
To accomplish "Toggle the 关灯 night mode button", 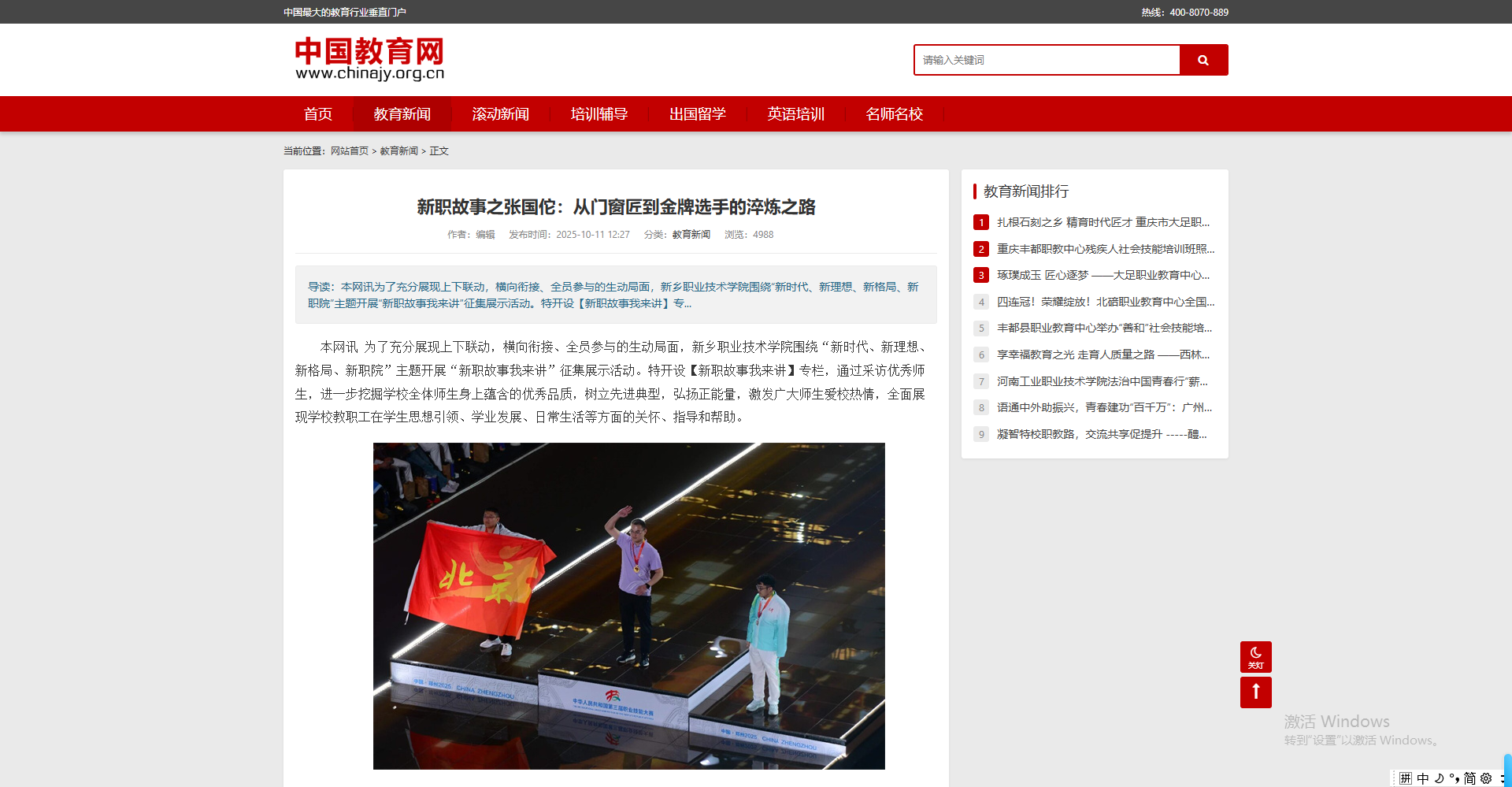I will coord(1255,657).
